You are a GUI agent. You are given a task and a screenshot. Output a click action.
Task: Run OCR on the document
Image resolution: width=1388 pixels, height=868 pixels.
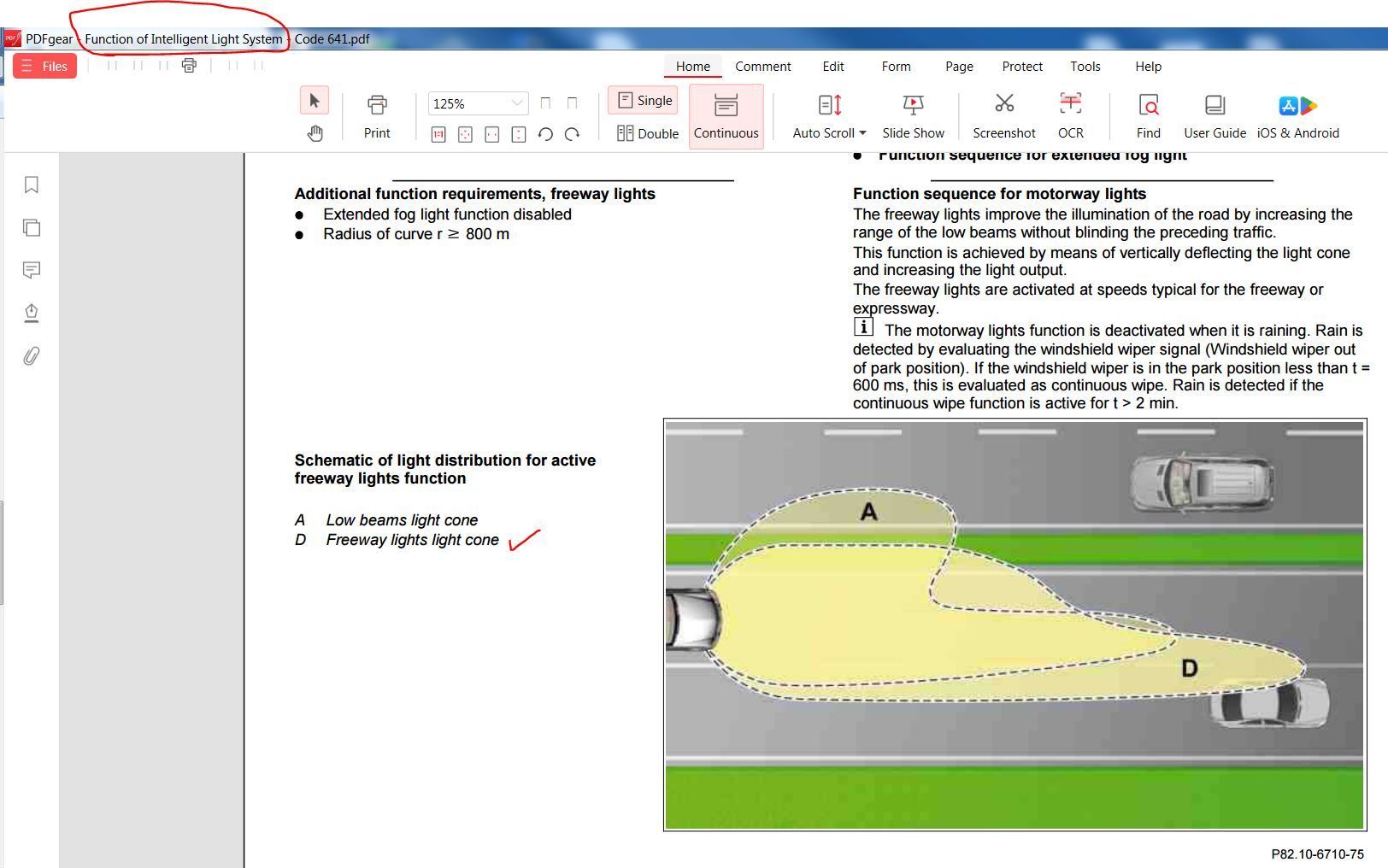coord(1070,116)
